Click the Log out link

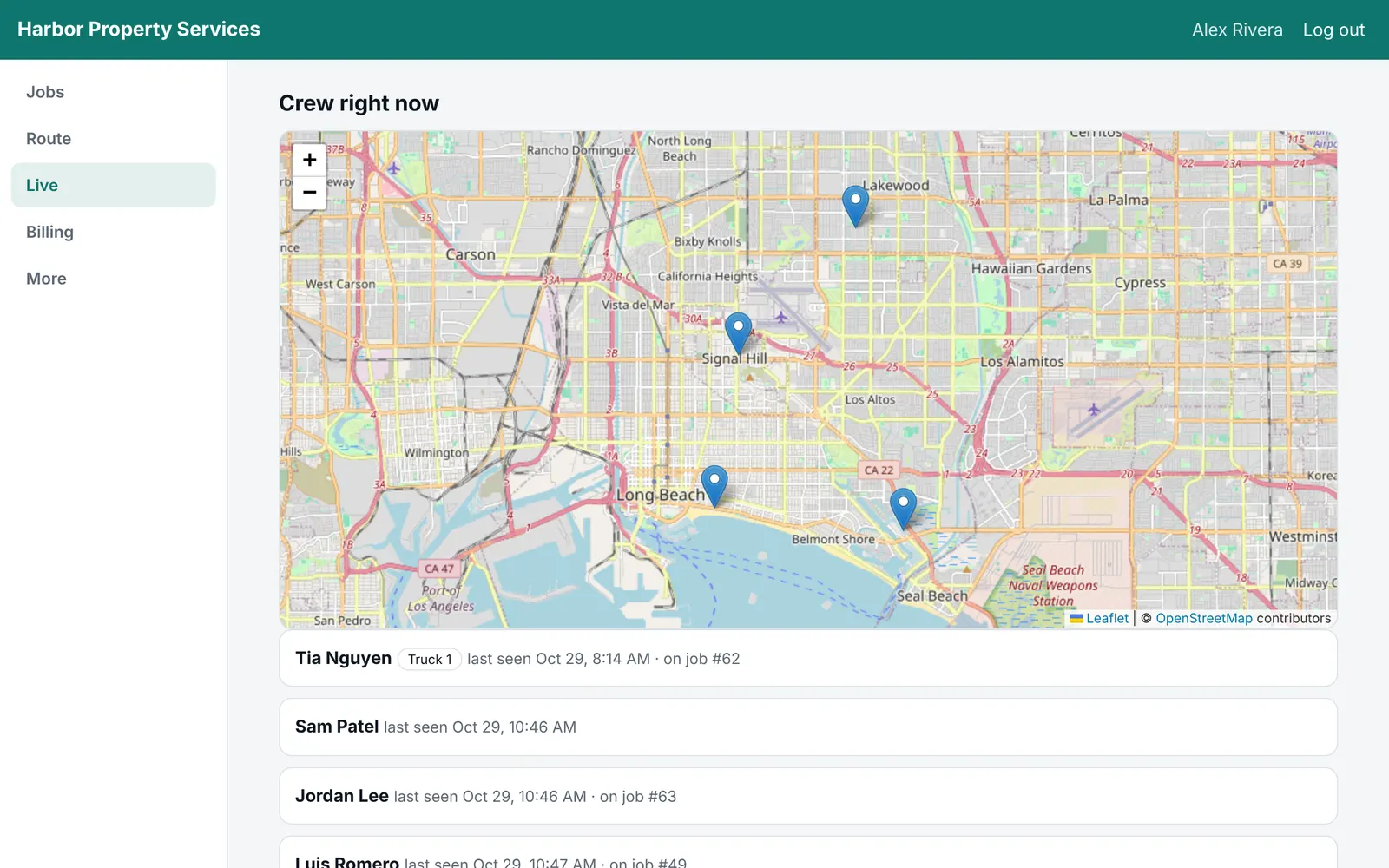pyautogui.click(x=1333, y=30)
